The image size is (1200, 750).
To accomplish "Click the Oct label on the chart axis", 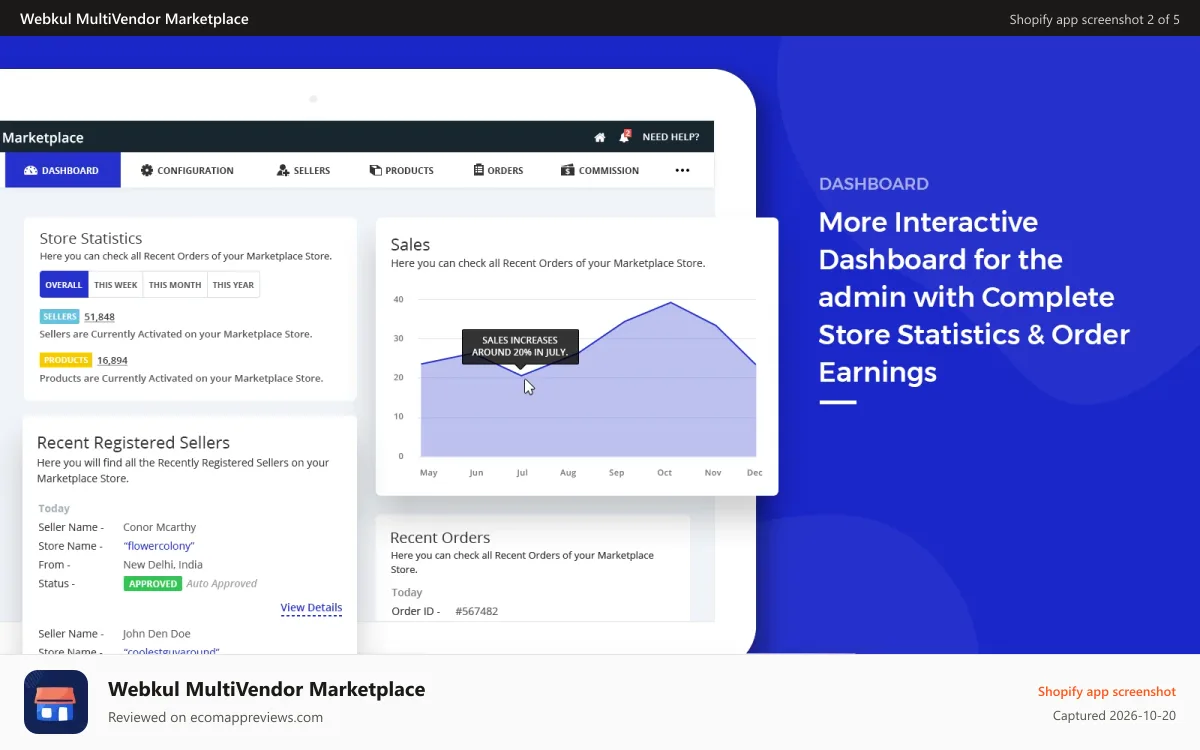I will point(664,472).
